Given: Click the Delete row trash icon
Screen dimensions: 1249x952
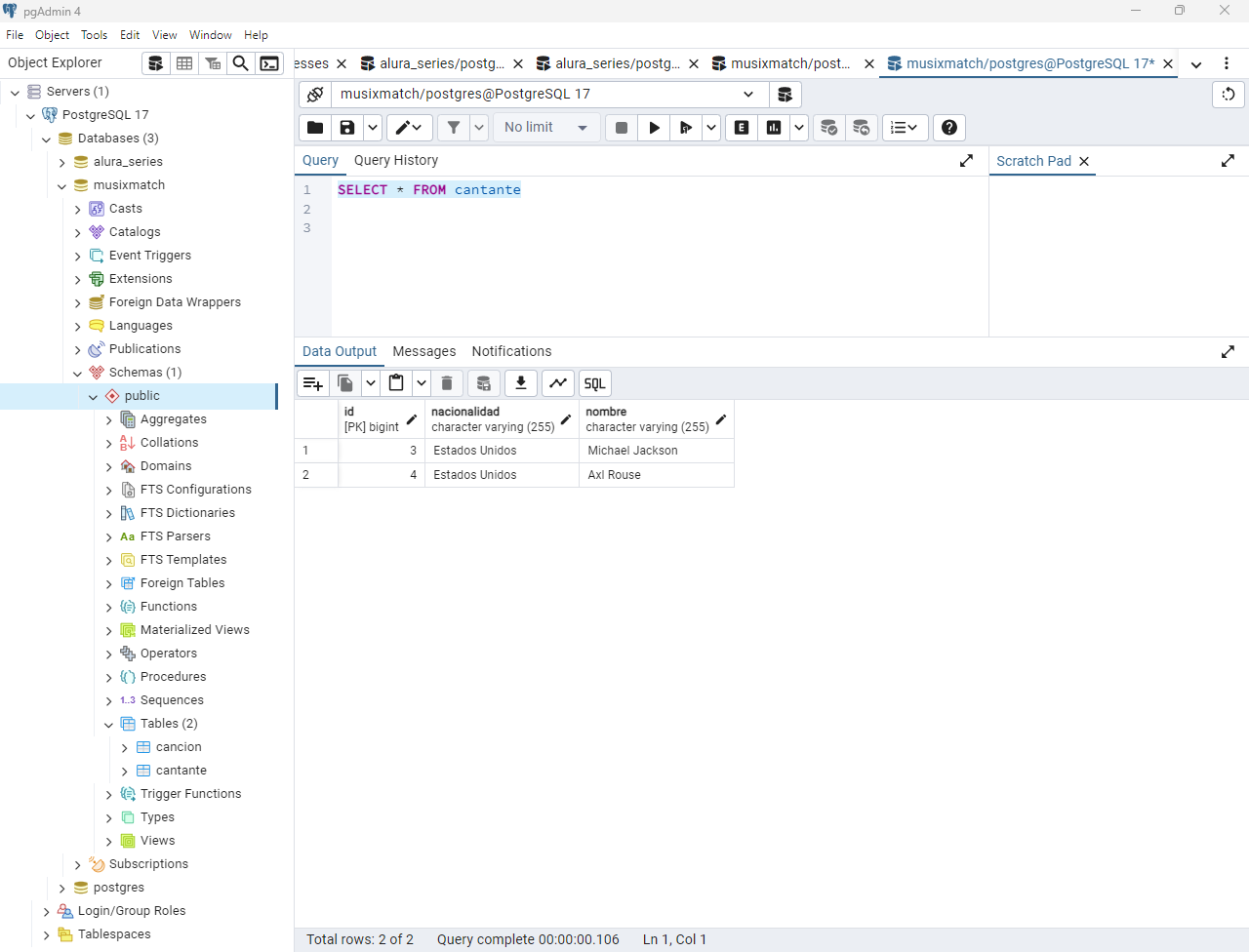Looking at the screenshot, I should [447, 383].
